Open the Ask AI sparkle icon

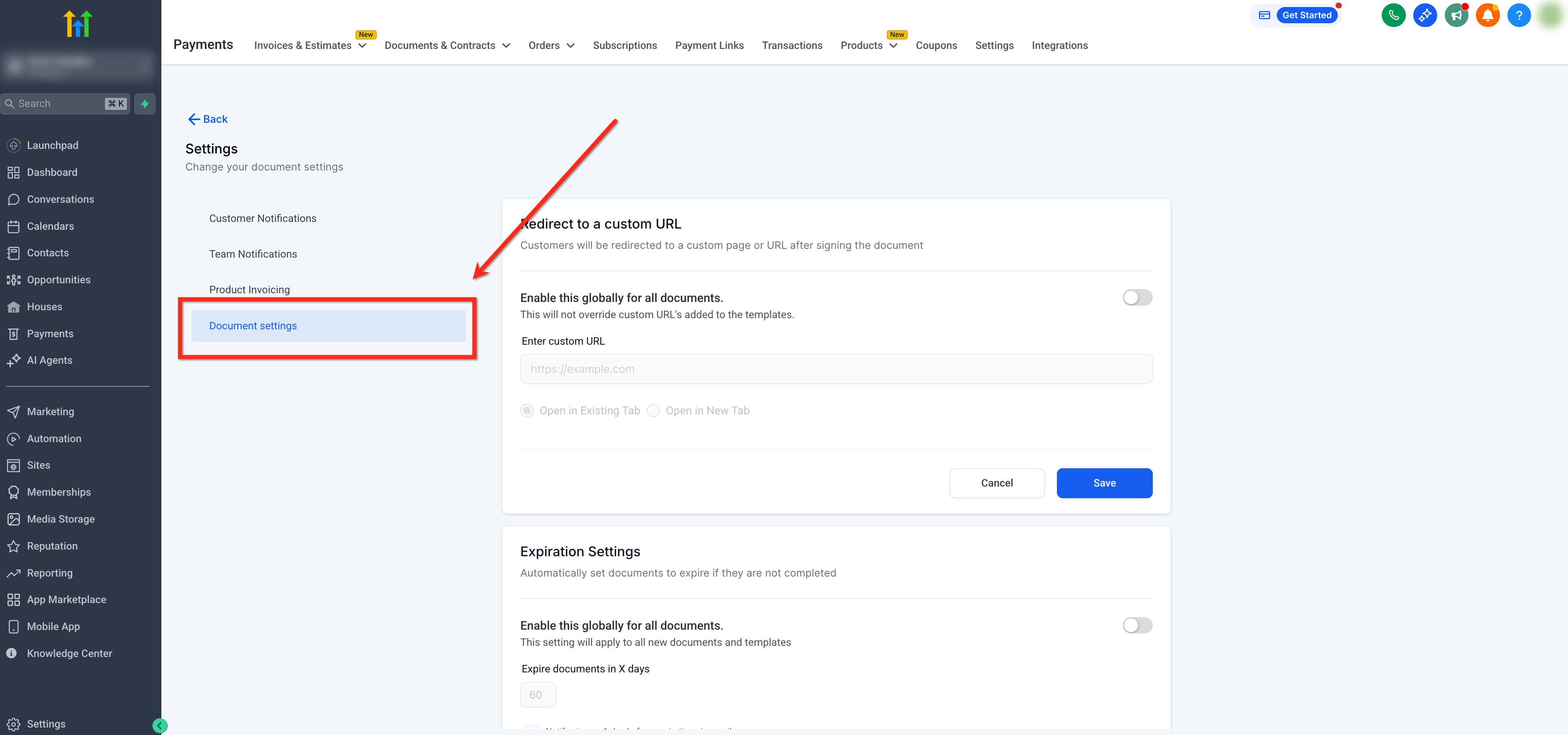(1424, 15)
